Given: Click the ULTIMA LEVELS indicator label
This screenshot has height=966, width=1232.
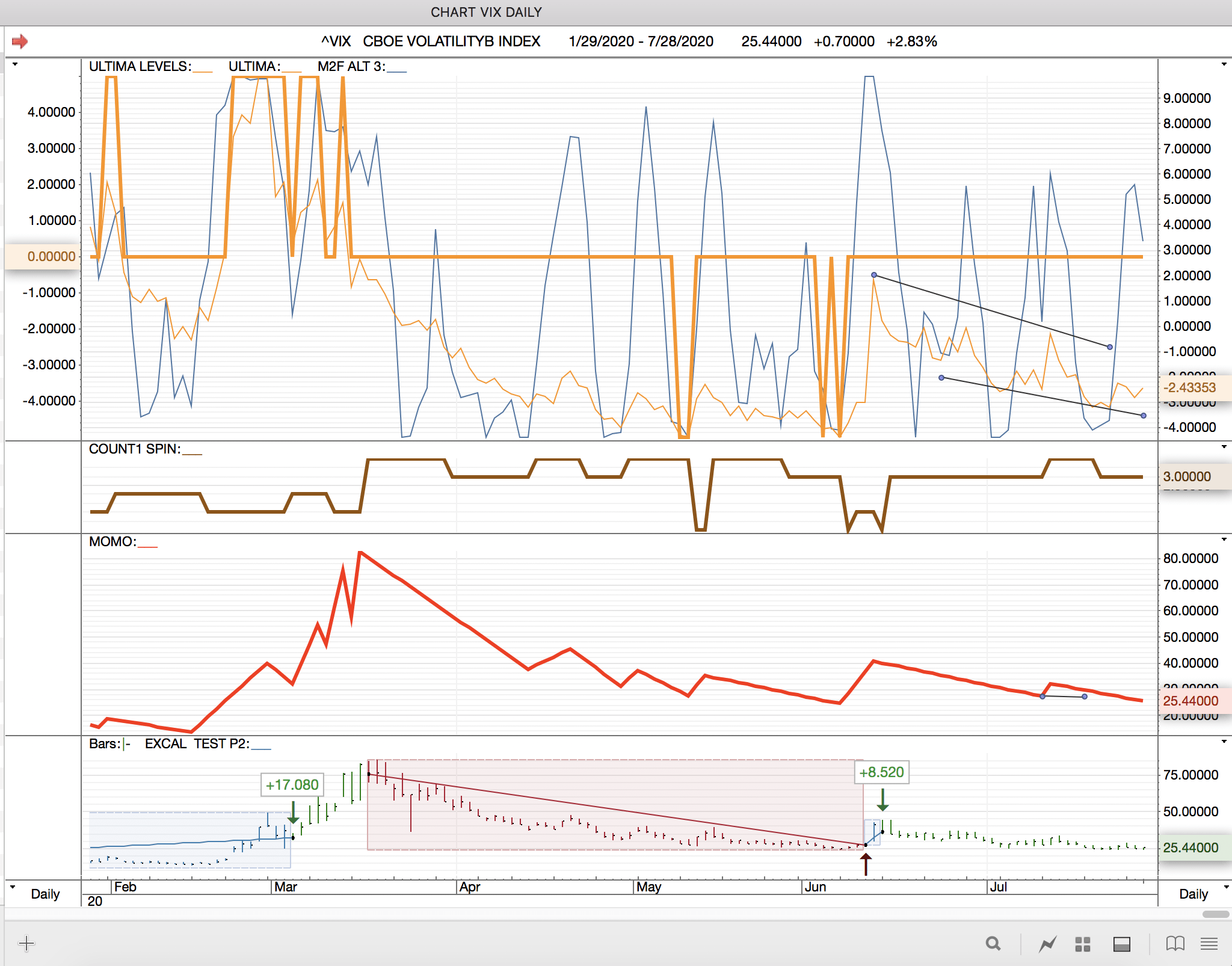Looking at the screenshot, I should (140, 67).
